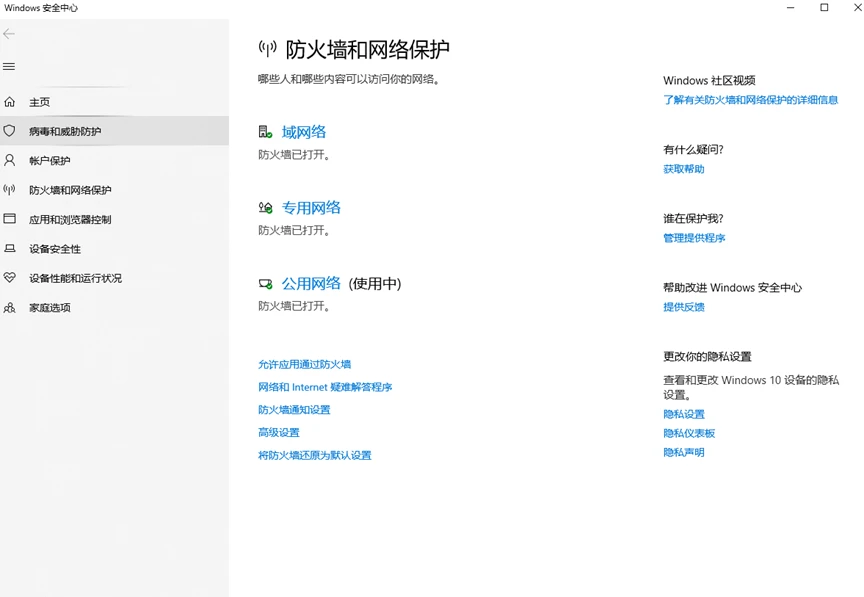Click the person icon for 帐户保护
Viewport: 864px width, 597px height.
(x=9, y=160)
